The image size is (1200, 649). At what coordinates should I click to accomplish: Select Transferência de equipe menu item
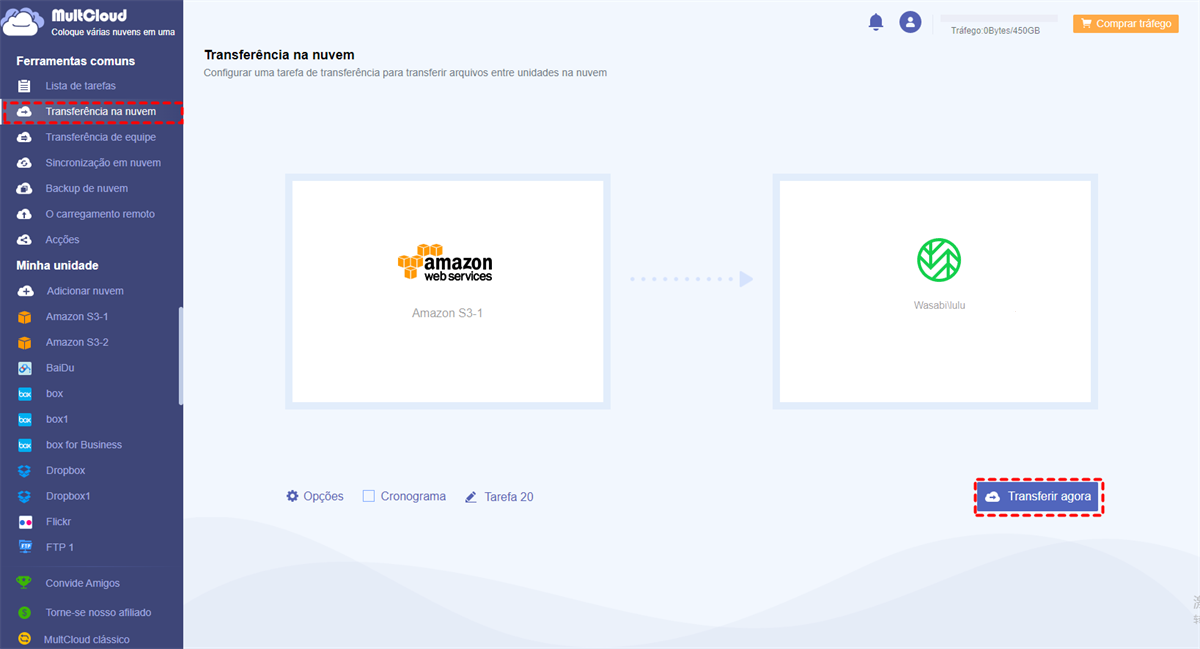coord(100,137)
